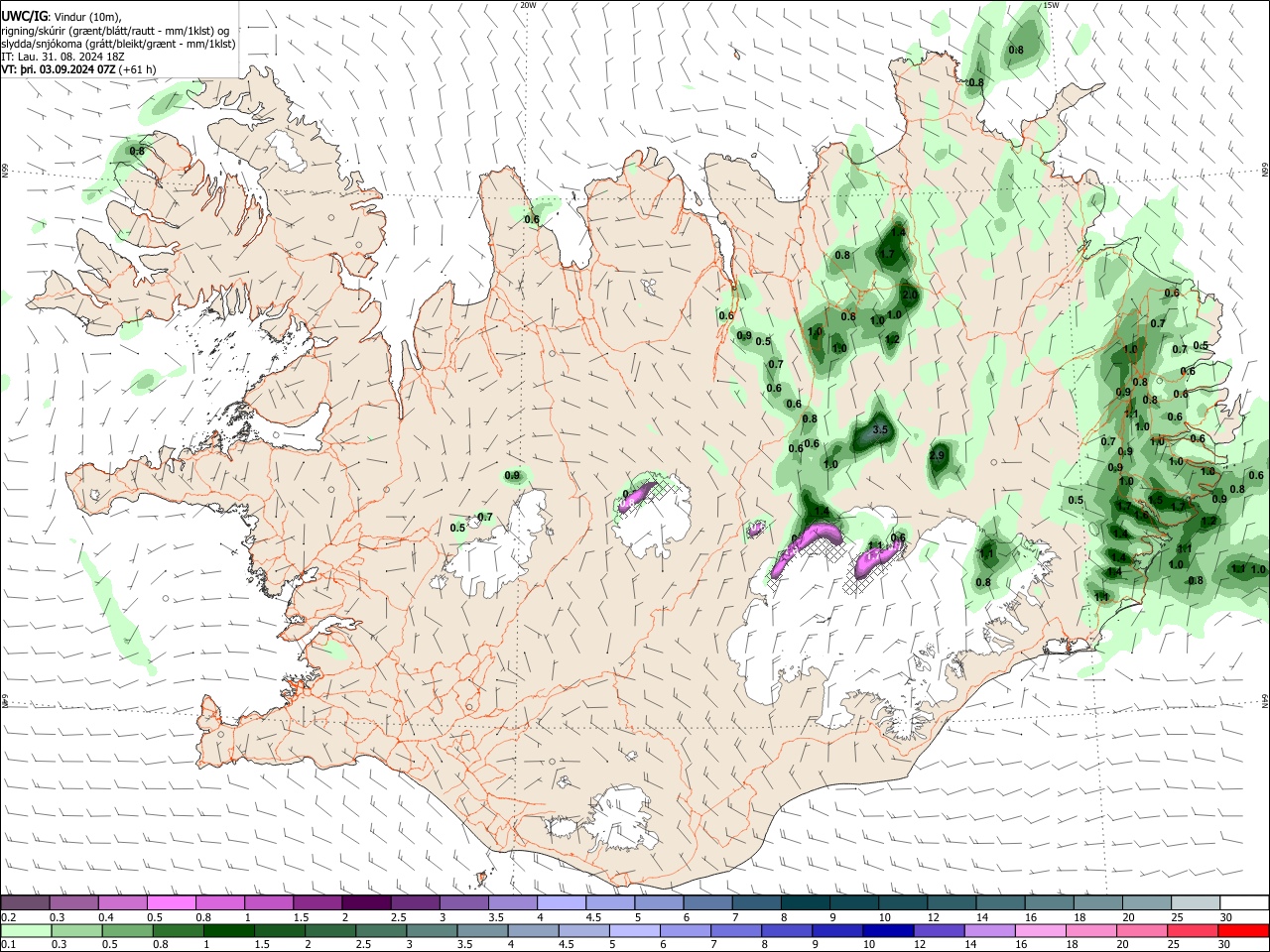The height and width of the screenshot is (952, 1270).
Task: Select bottom legend row swatch between 25 and 30
Action: [x=1193, y=930]
